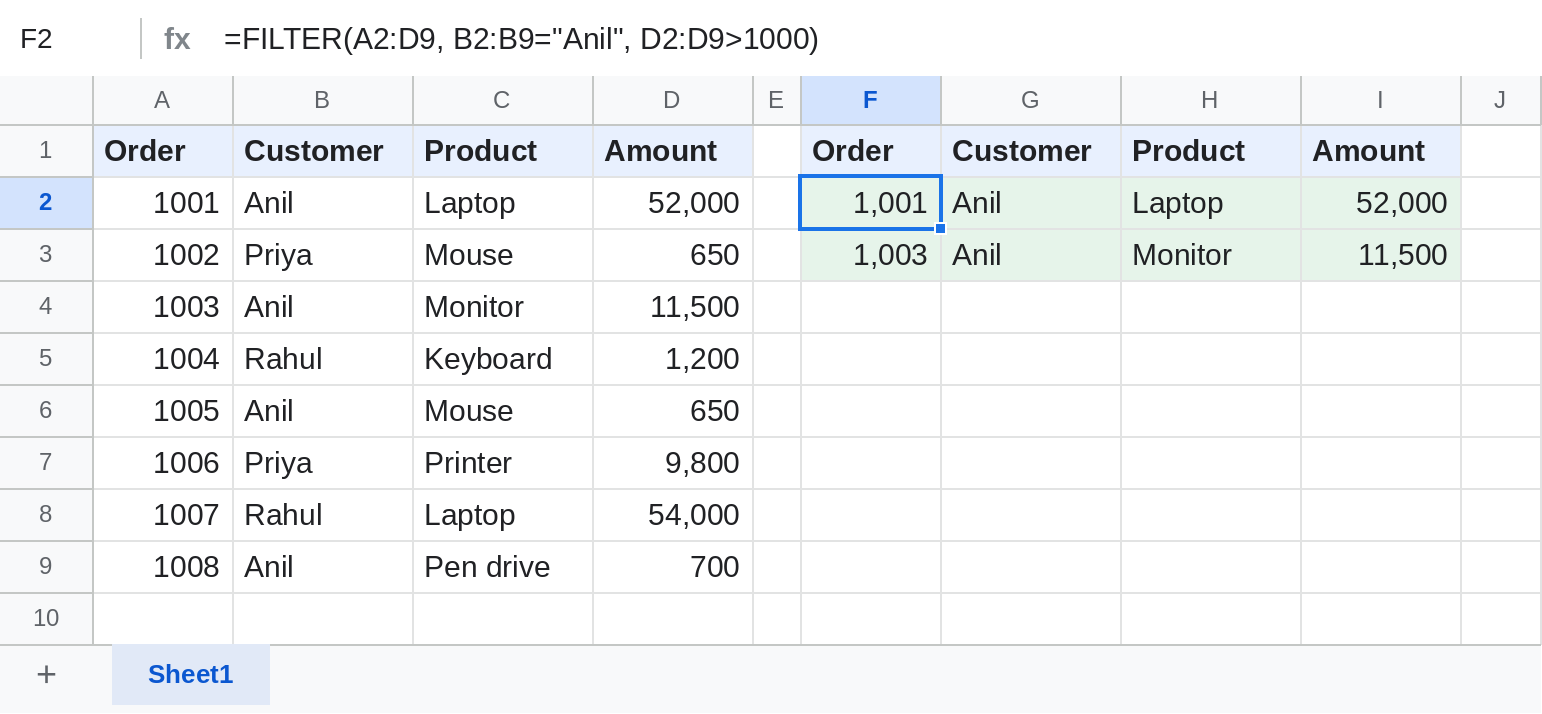Select the filtered result cell 1,001

pyautogui.click(x=871, y=203)
